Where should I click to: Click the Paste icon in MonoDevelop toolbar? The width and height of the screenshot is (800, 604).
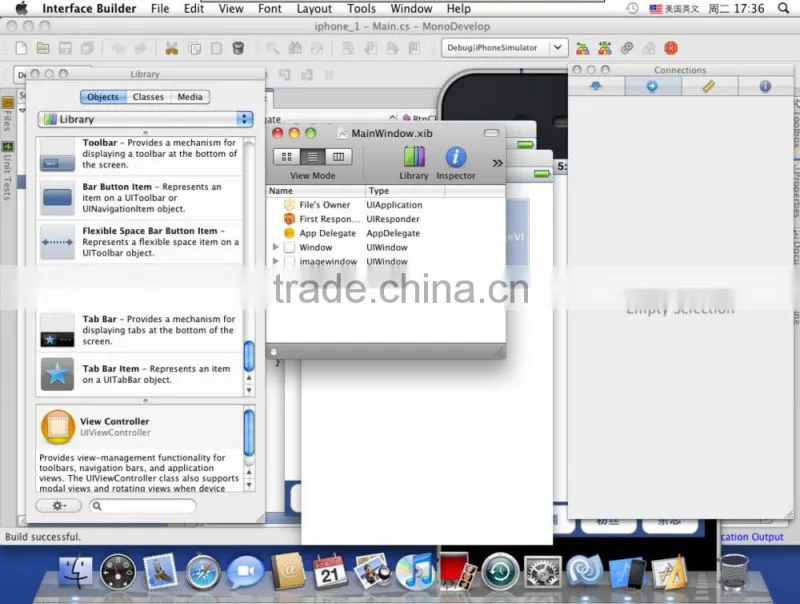[216, 48]
